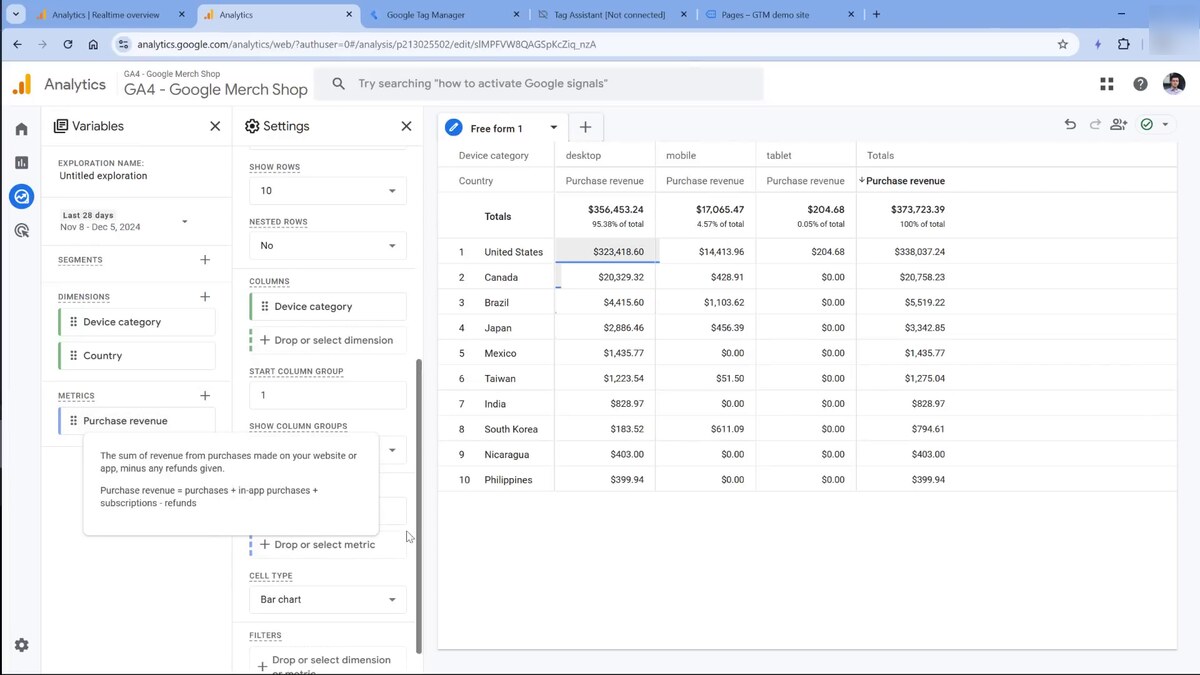The width and height of the screenshot is (1200, 675).
Task: Open the Reports icon in left navigation
Action: point(21,163)
